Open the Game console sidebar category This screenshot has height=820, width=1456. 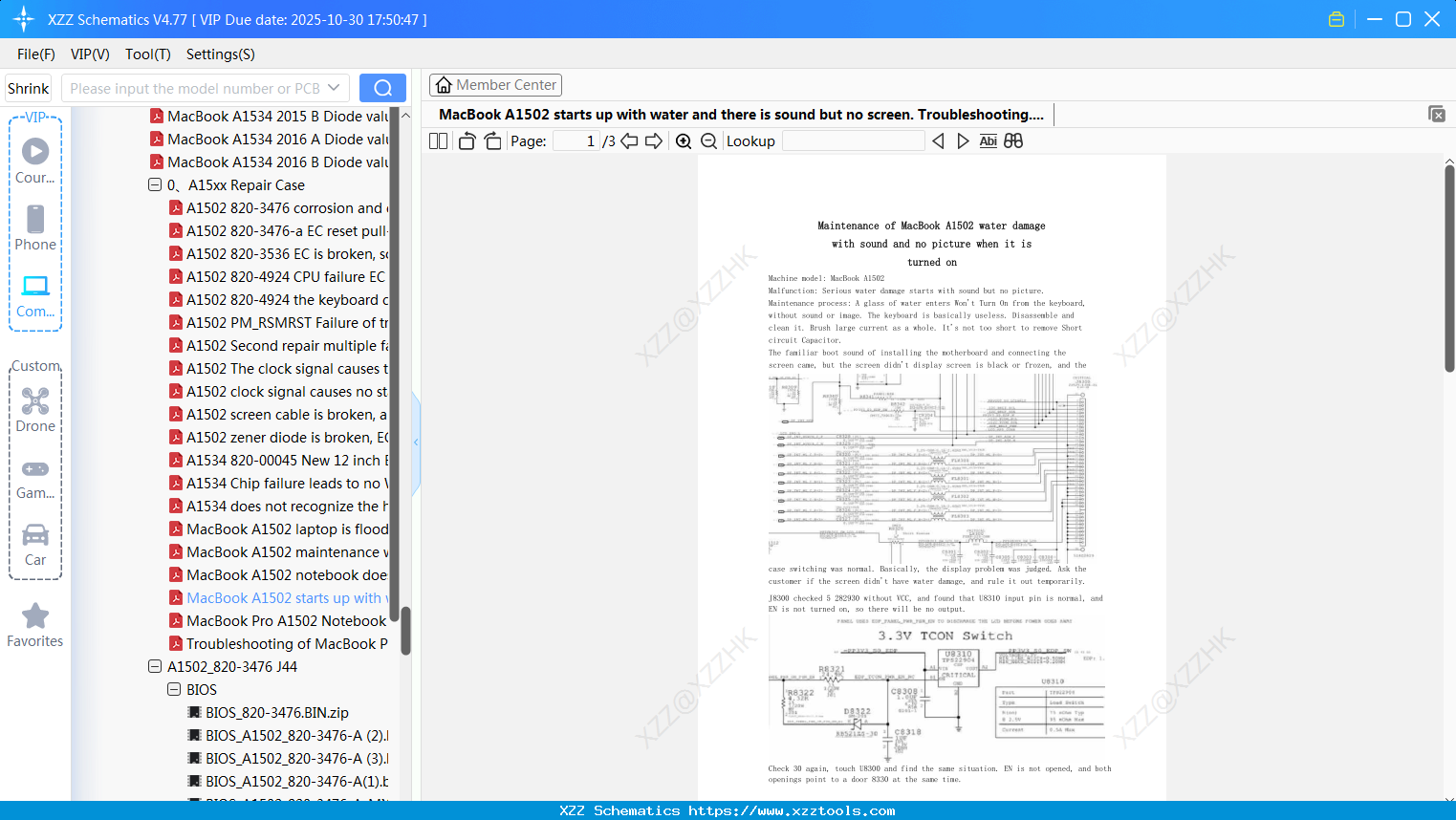click(x=35, y=478)
